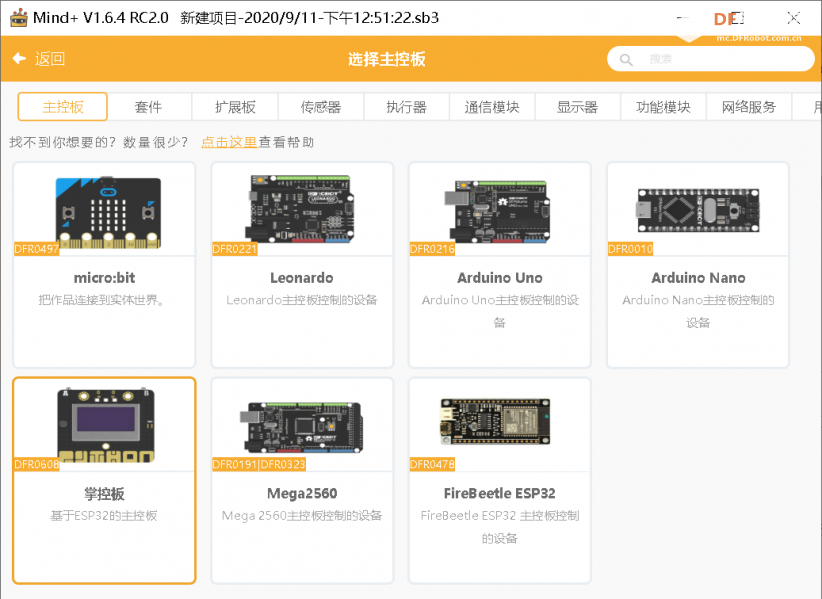Click the DFR0497 product code badge
The height and width of the screenshot is (599, 822).
coord(36,249)
